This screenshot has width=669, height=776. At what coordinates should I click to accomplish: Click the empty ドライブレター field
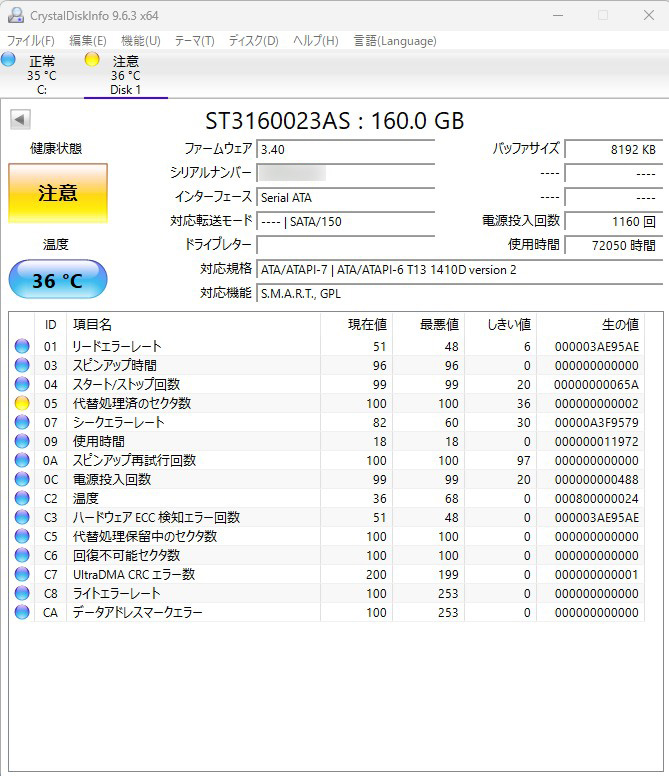pyautogui.click(x=345, y=245)
